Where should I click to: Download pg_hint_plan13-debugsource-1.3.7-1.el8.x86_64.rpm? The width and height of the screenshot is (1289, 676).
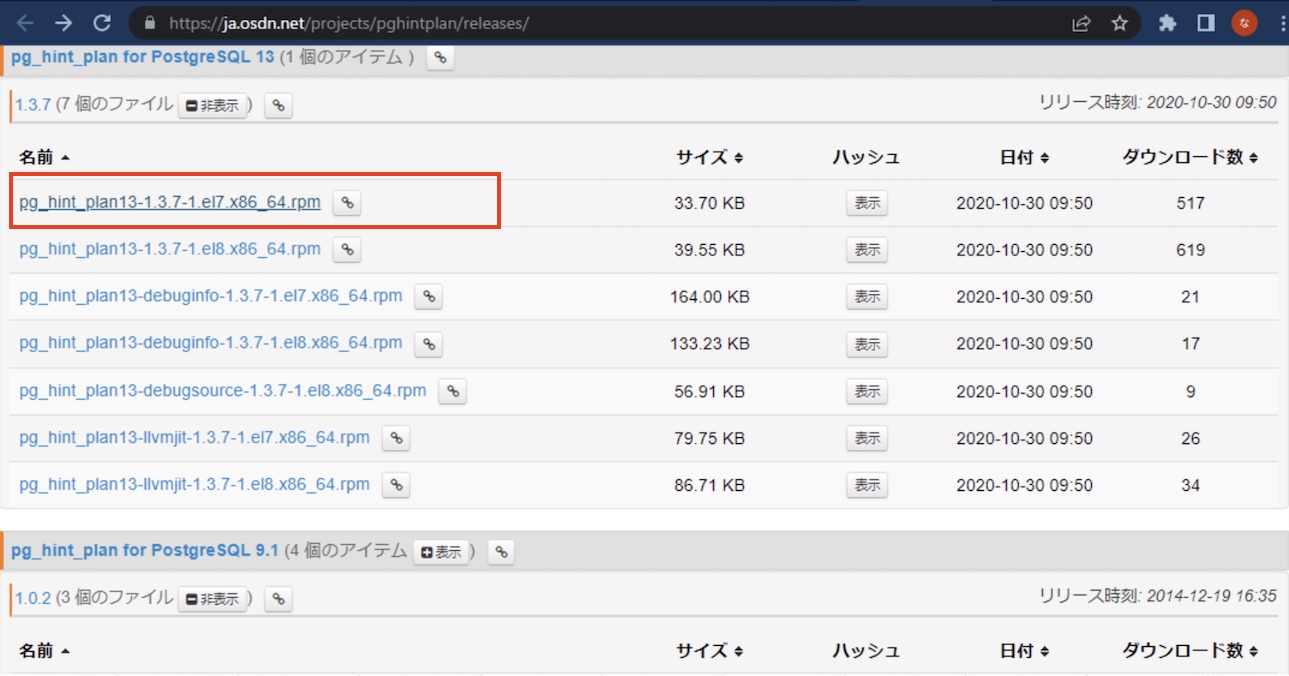(x=223, y=390)
